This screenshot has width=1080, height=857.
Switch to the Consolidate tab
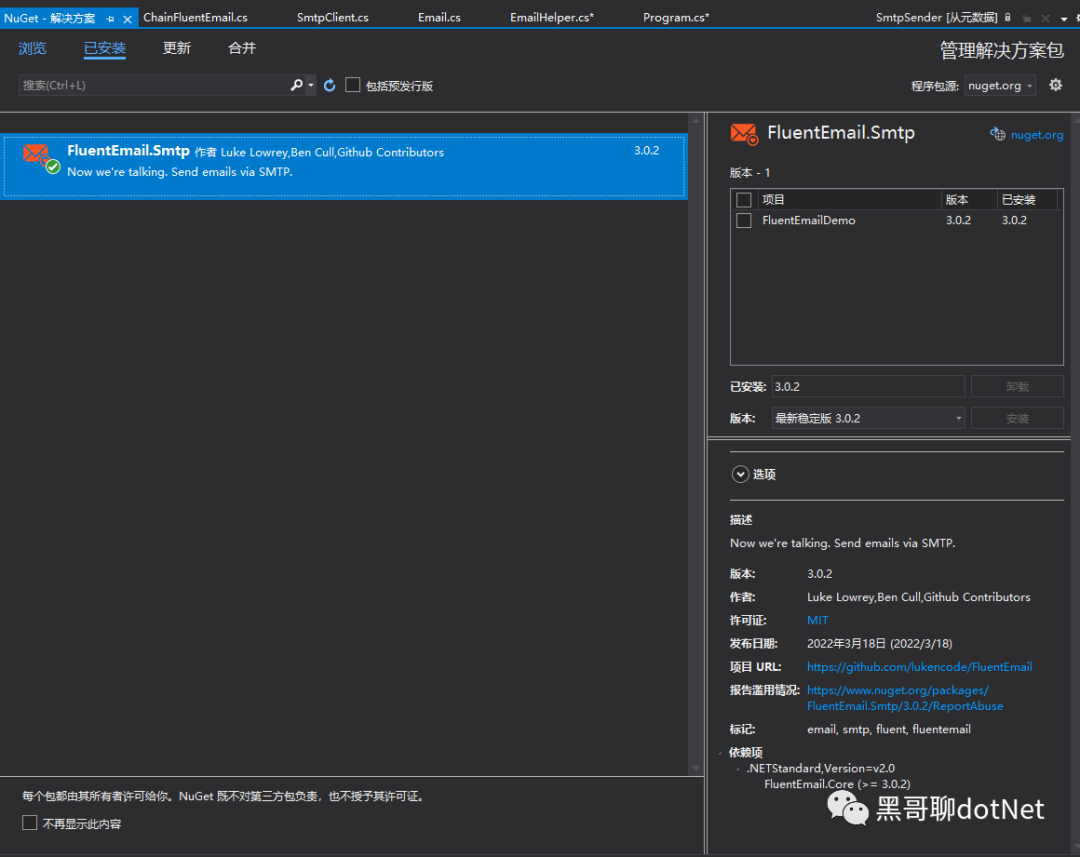tap(242, 48)
